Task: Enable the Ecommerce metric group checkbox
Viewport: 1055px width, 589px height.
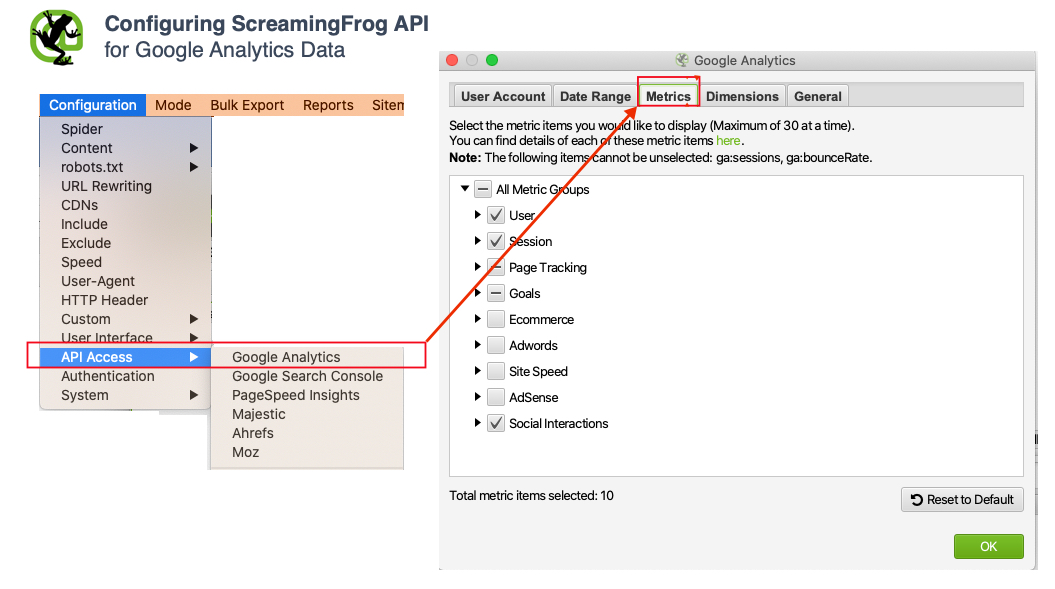Action: (496, 319)
